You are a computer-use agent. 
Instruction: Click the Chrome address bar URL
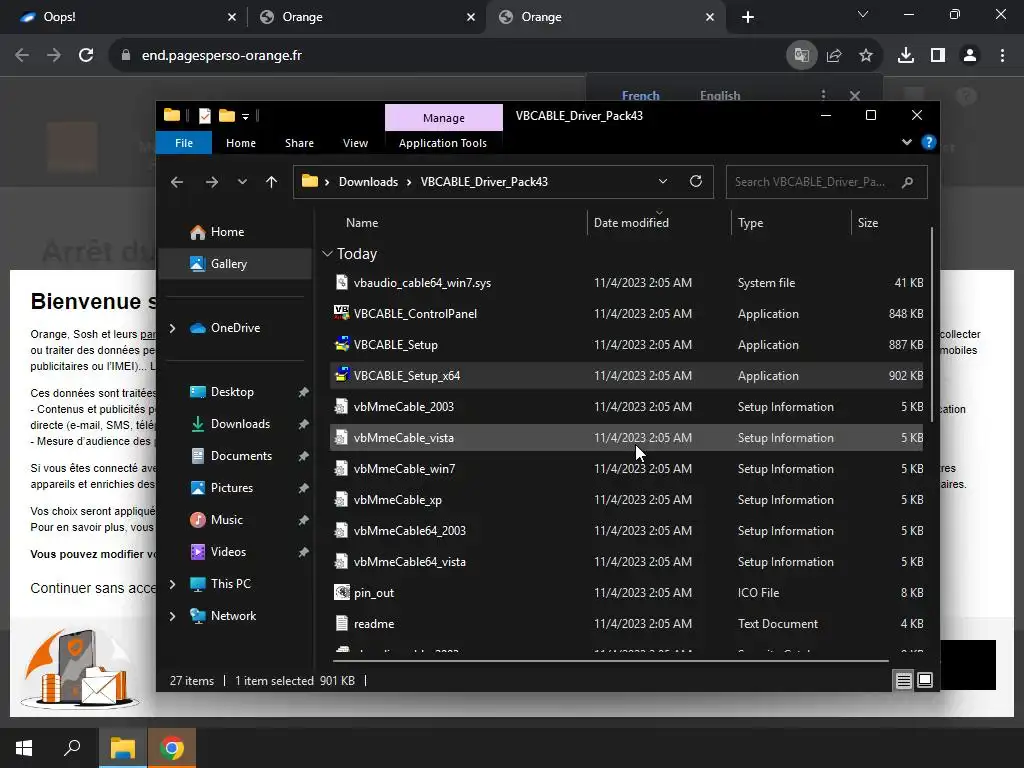pyautogui.click(x=221, y=56)
